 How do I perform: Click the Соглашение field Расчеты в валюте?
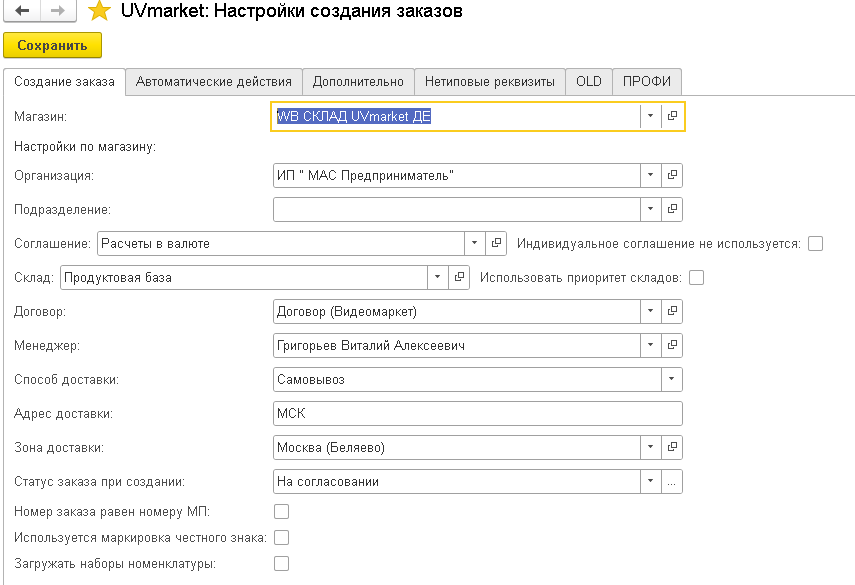pos(281,244)
